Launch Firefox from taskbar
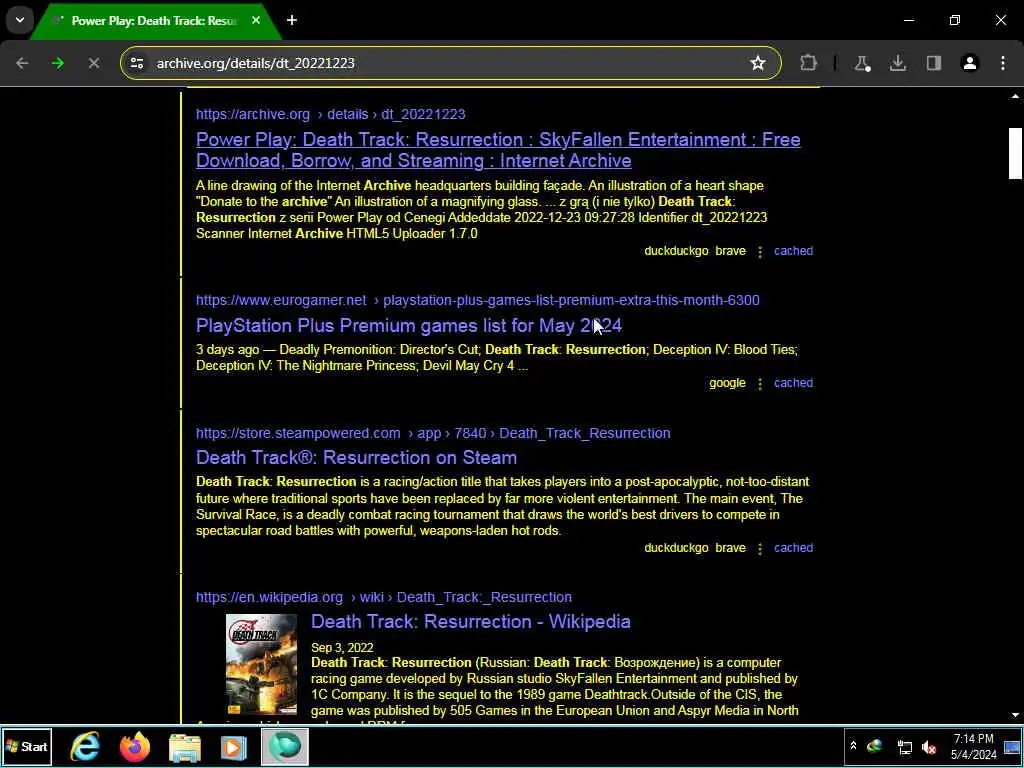 click(135, 746)
